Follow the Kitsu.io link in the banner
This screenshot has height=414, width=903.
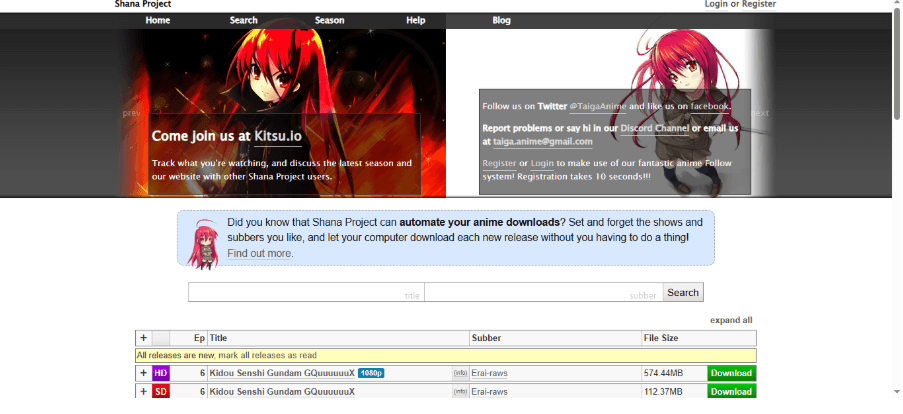(x=278, y=136)
